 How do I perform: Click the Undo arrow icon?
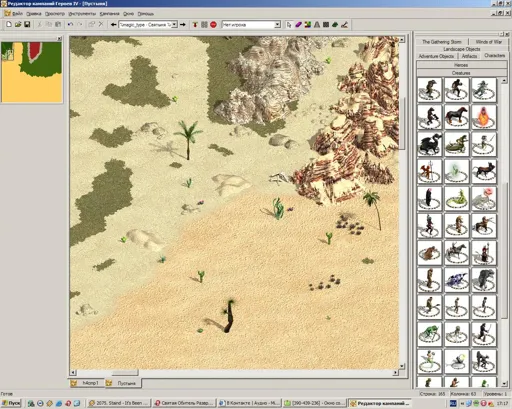70,25
